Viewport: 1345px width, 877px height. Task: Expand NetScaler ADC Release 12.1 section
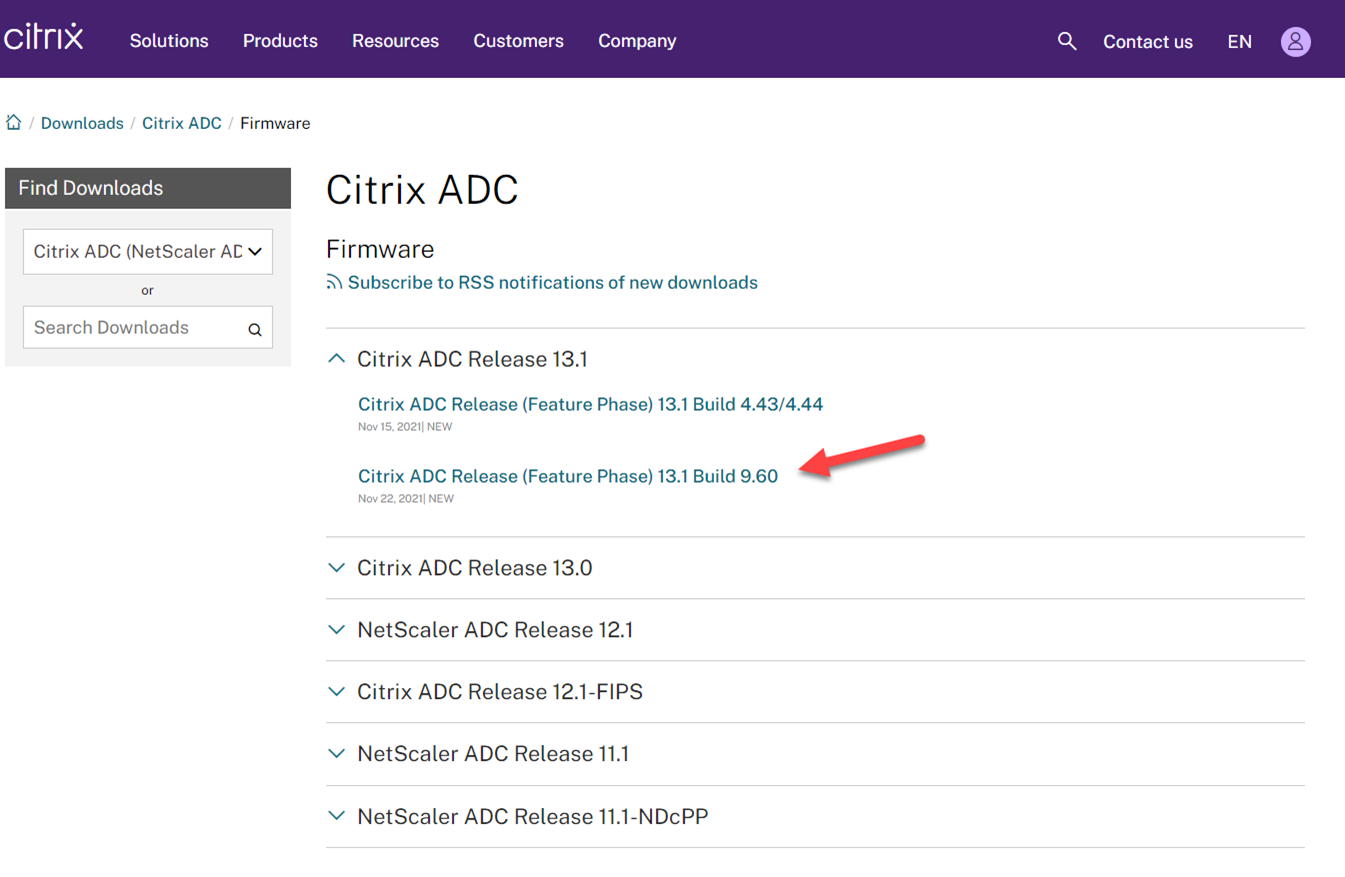point(480,630)
